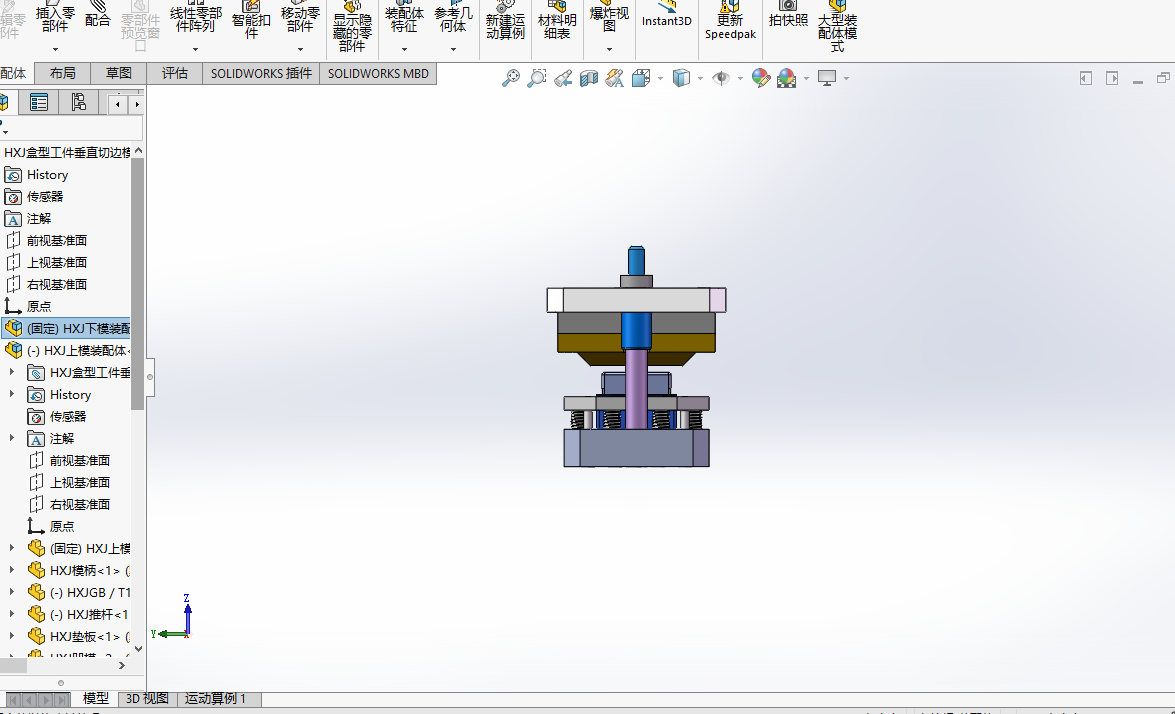Open 装配体特征 dropdown arrow
This screenshot has height=714, width=1175.
tap(405, 49)
